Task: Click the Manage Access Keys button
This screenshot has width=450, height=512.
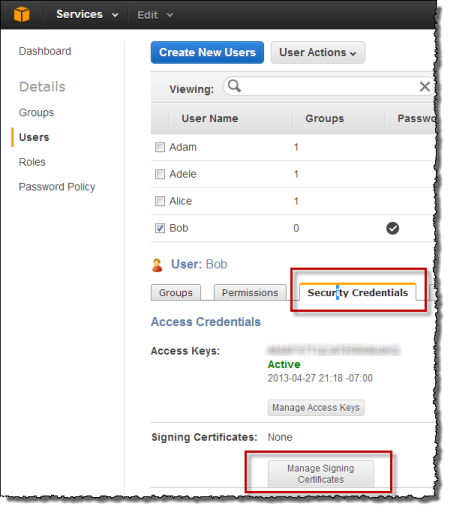Action: pyautogui.click(x=316, y=407)
